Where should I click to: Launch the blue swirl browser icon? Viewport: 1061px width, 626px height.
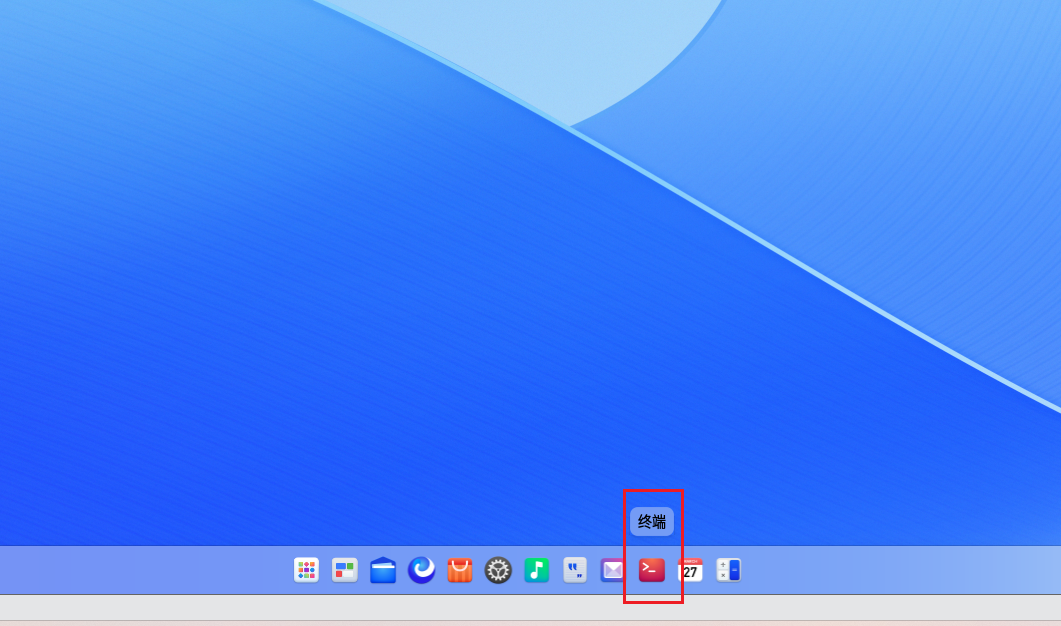[x=422, y=570]
